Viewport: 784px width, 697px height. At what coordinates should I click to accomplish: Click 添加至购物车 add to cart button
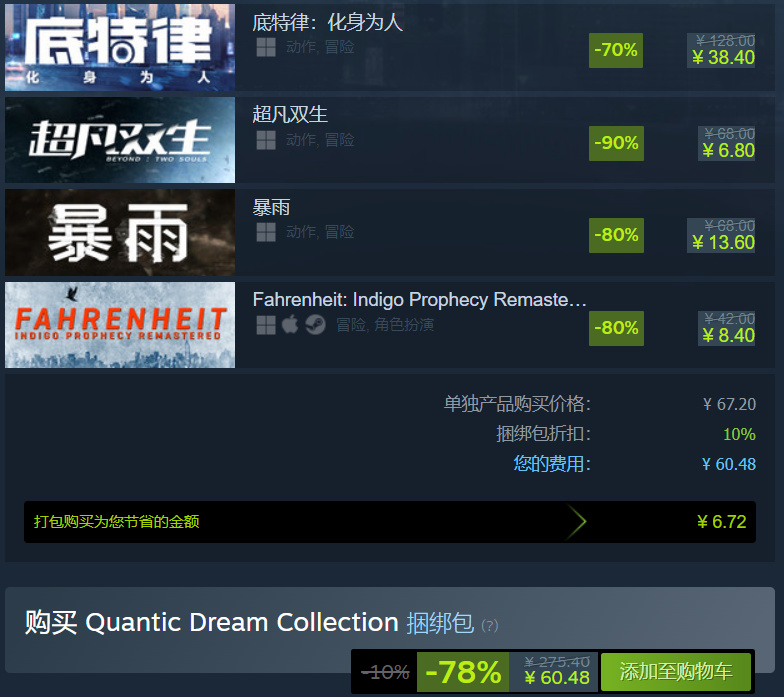pyautogui.click(x=676, y=672)
